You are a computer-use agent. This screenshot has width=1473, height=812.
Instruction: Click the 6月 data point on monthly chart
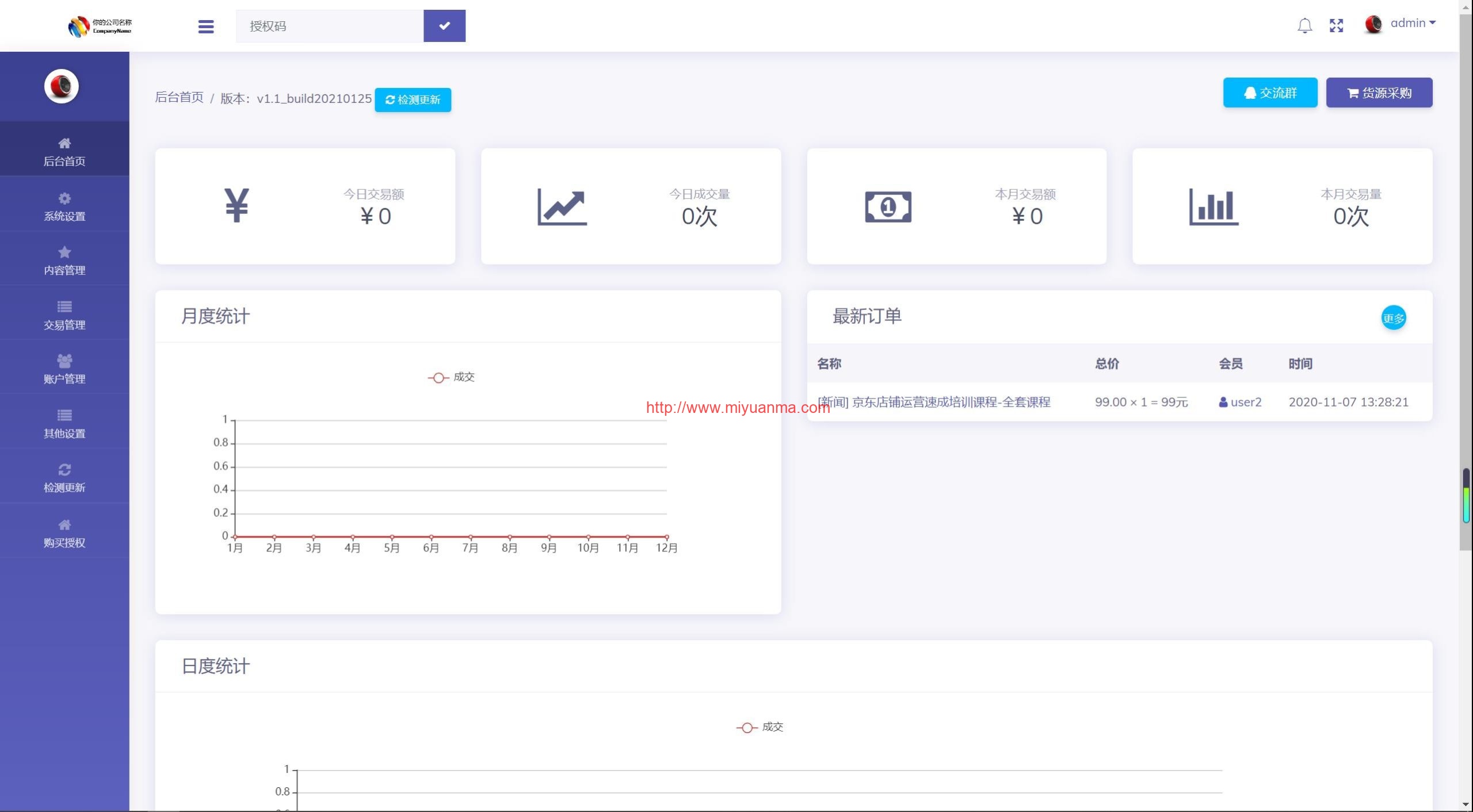click(431, 537)
